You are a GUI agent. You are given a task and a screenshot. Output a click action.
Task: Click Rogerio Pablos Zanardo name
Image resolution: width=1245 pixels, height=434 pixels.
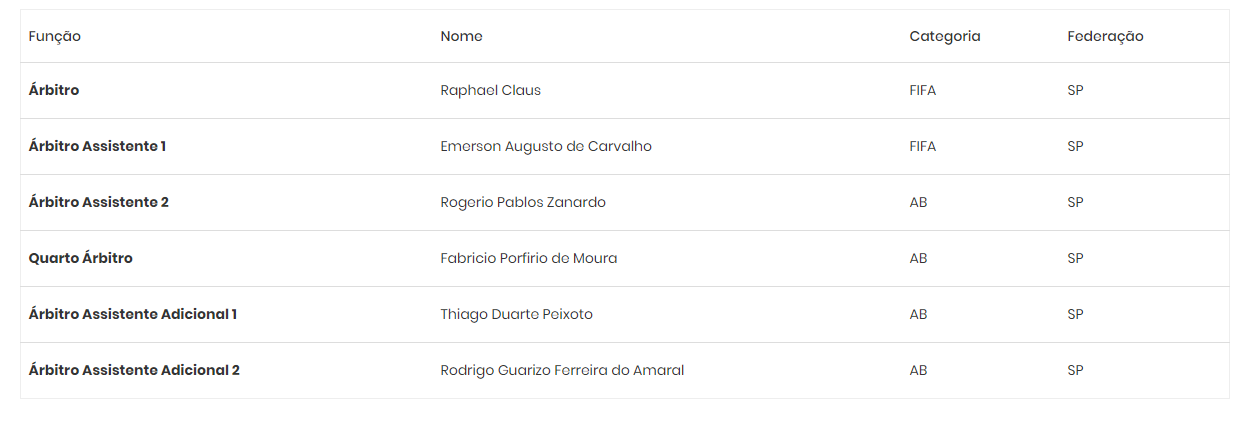[523, 202]
